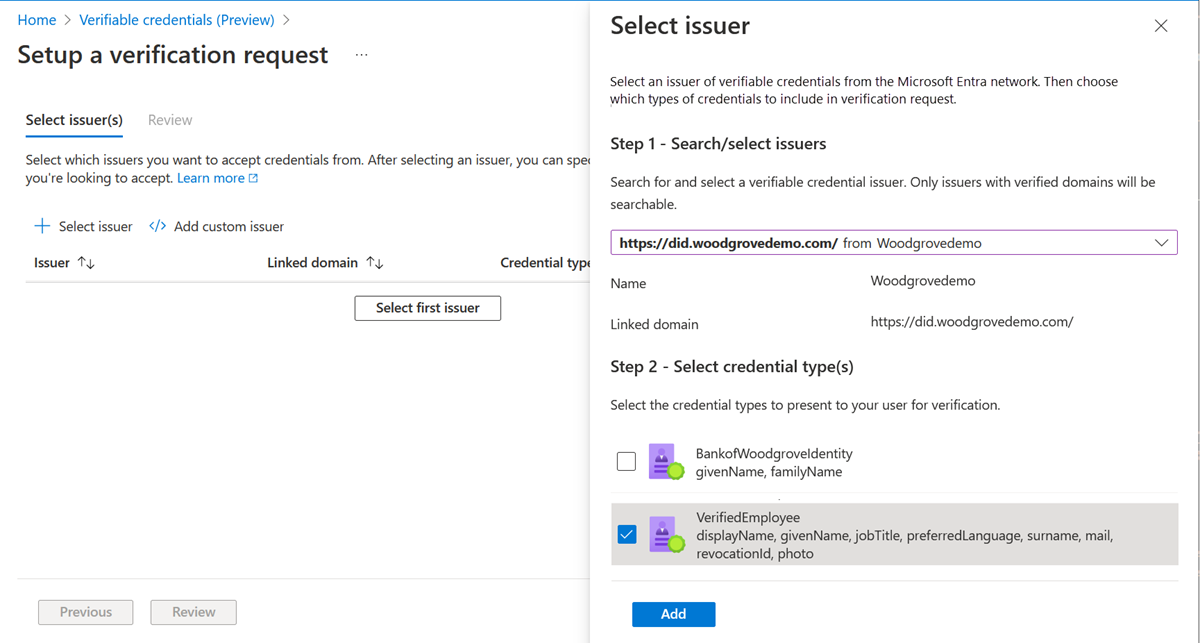Open the Select issuer(s) tab
Screen dimensions: 1200x643
74,120
